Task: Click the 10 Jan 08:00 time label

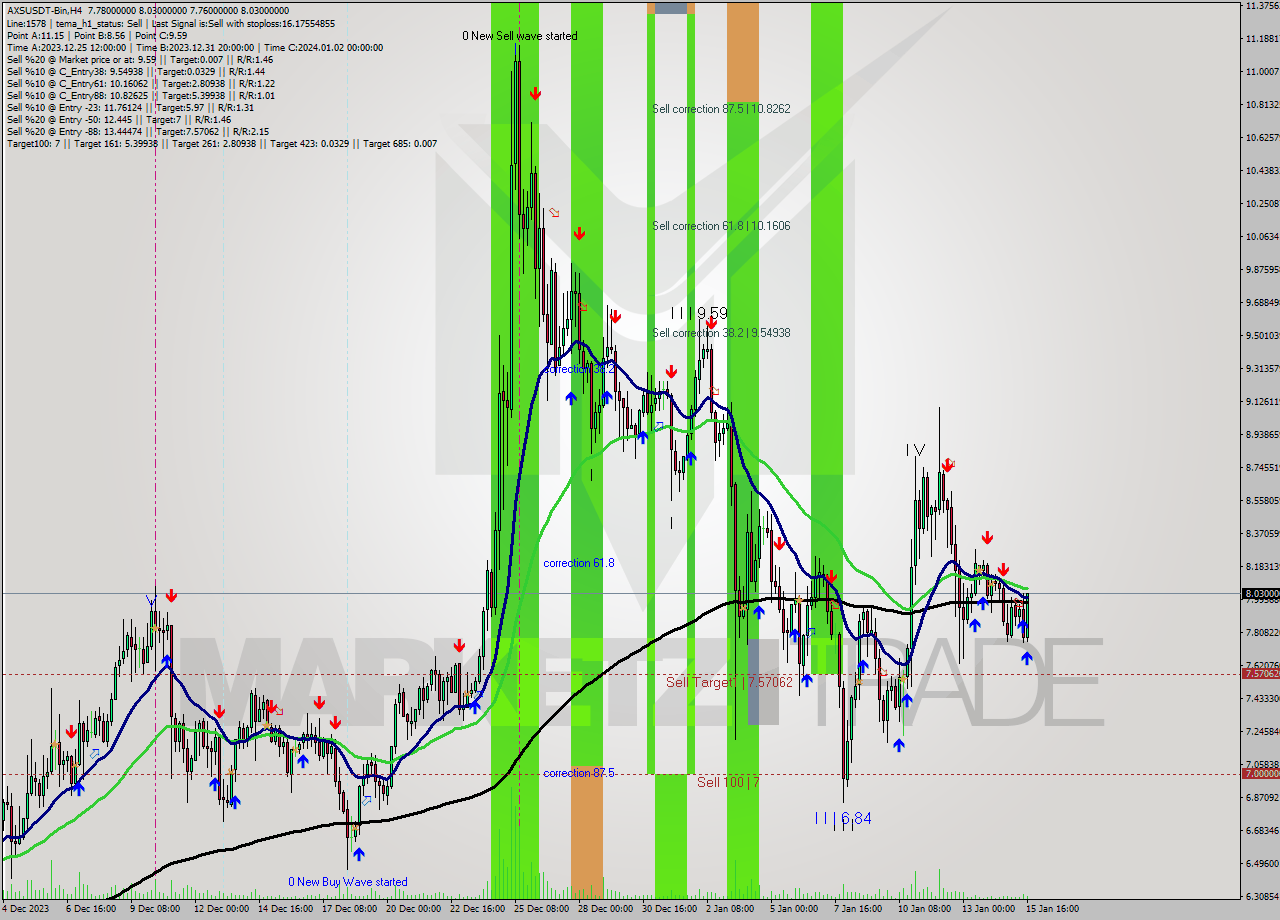Action: [x=924, y=909]
